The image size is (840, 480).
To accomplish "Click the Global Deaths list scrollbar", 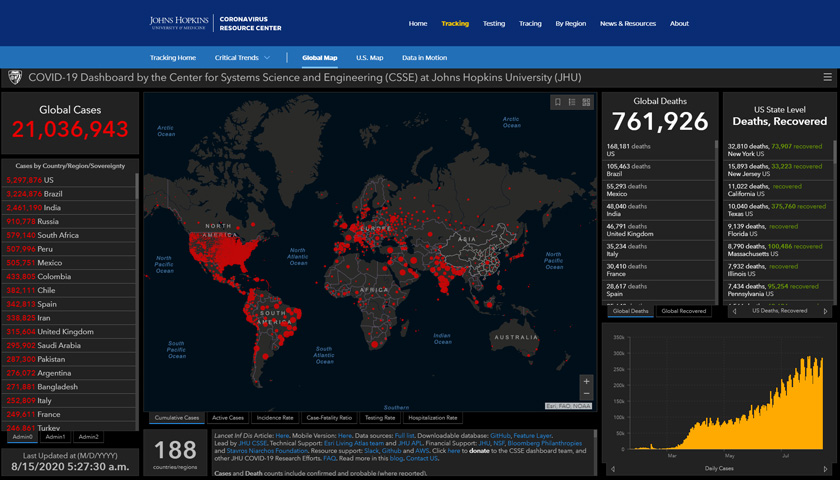I will click(716, 220).
